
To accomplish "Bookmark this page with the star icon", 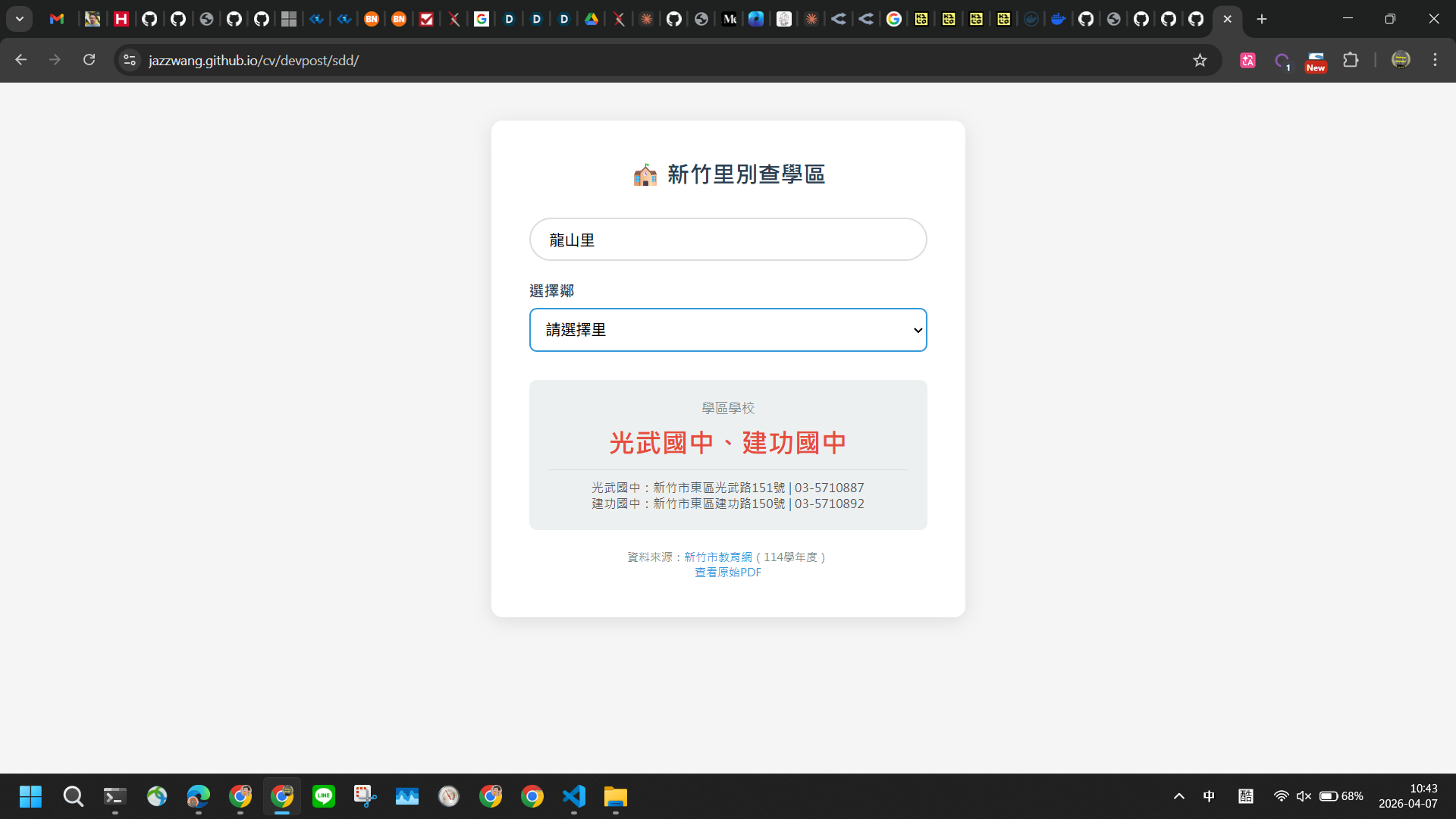I will click(x=1200, y=60).
